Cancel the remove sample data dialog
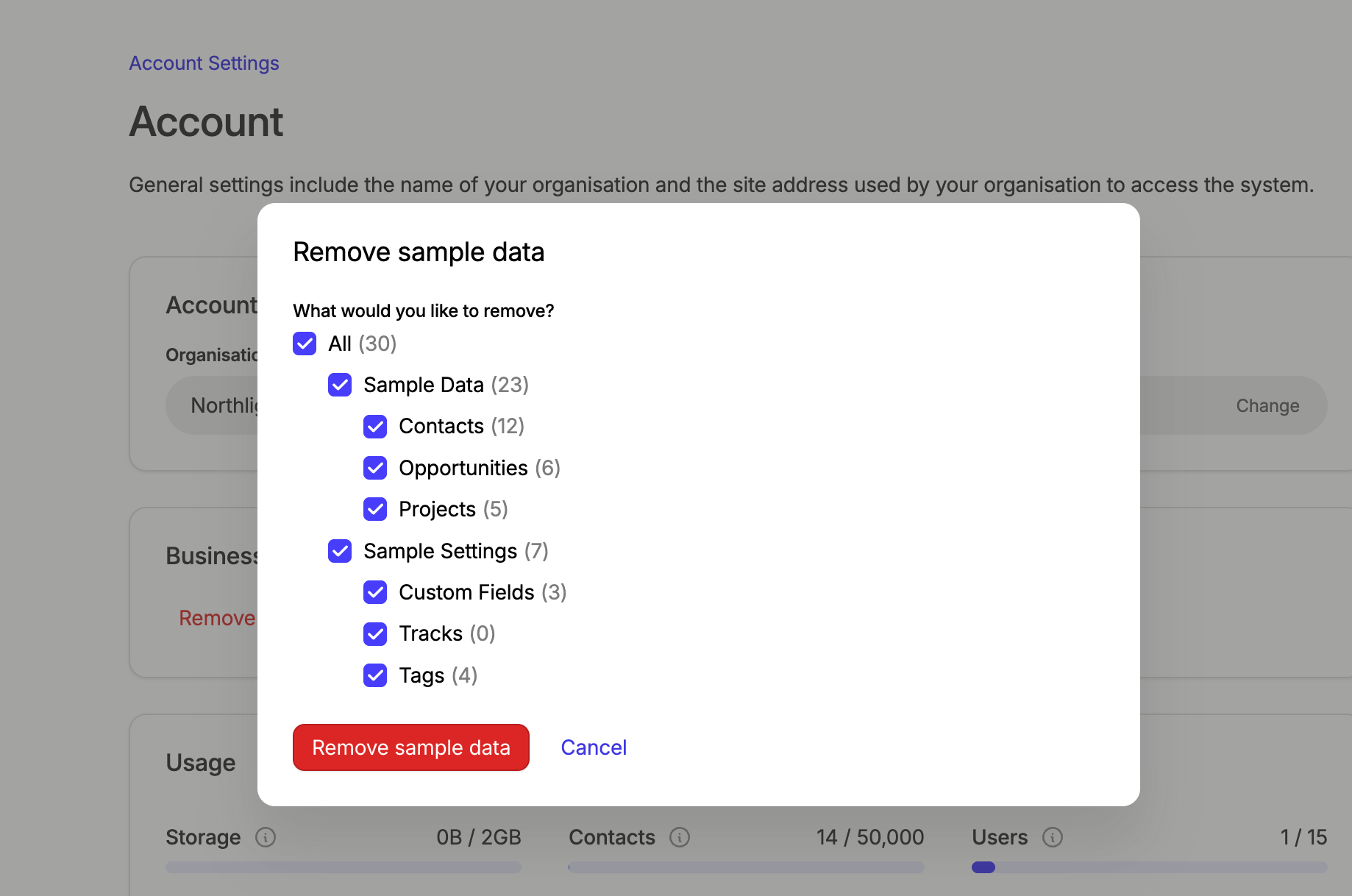The height and width of the screenshot is (896, 1352). click(594, 747)
